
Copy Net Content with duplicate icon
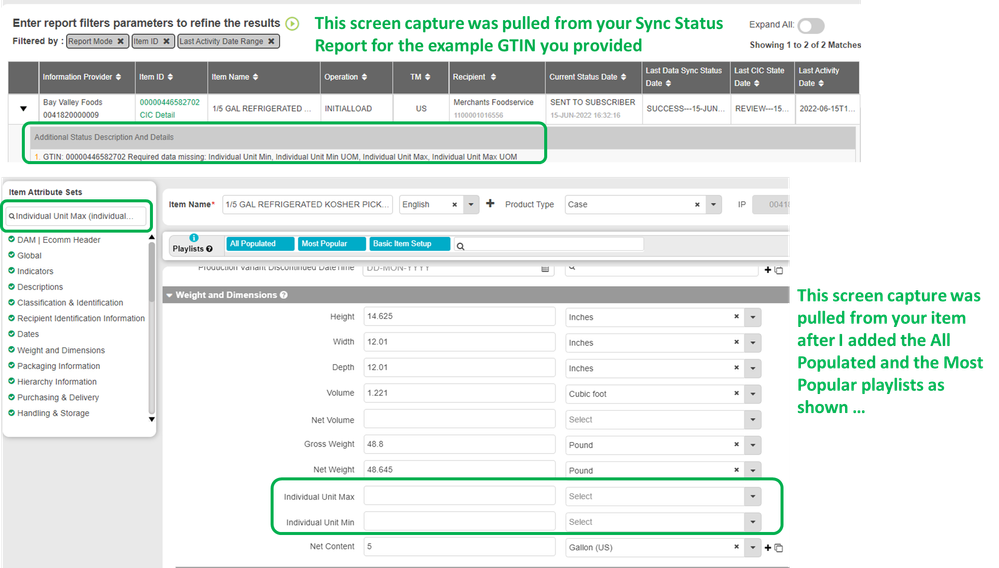(x=779, y=548)
